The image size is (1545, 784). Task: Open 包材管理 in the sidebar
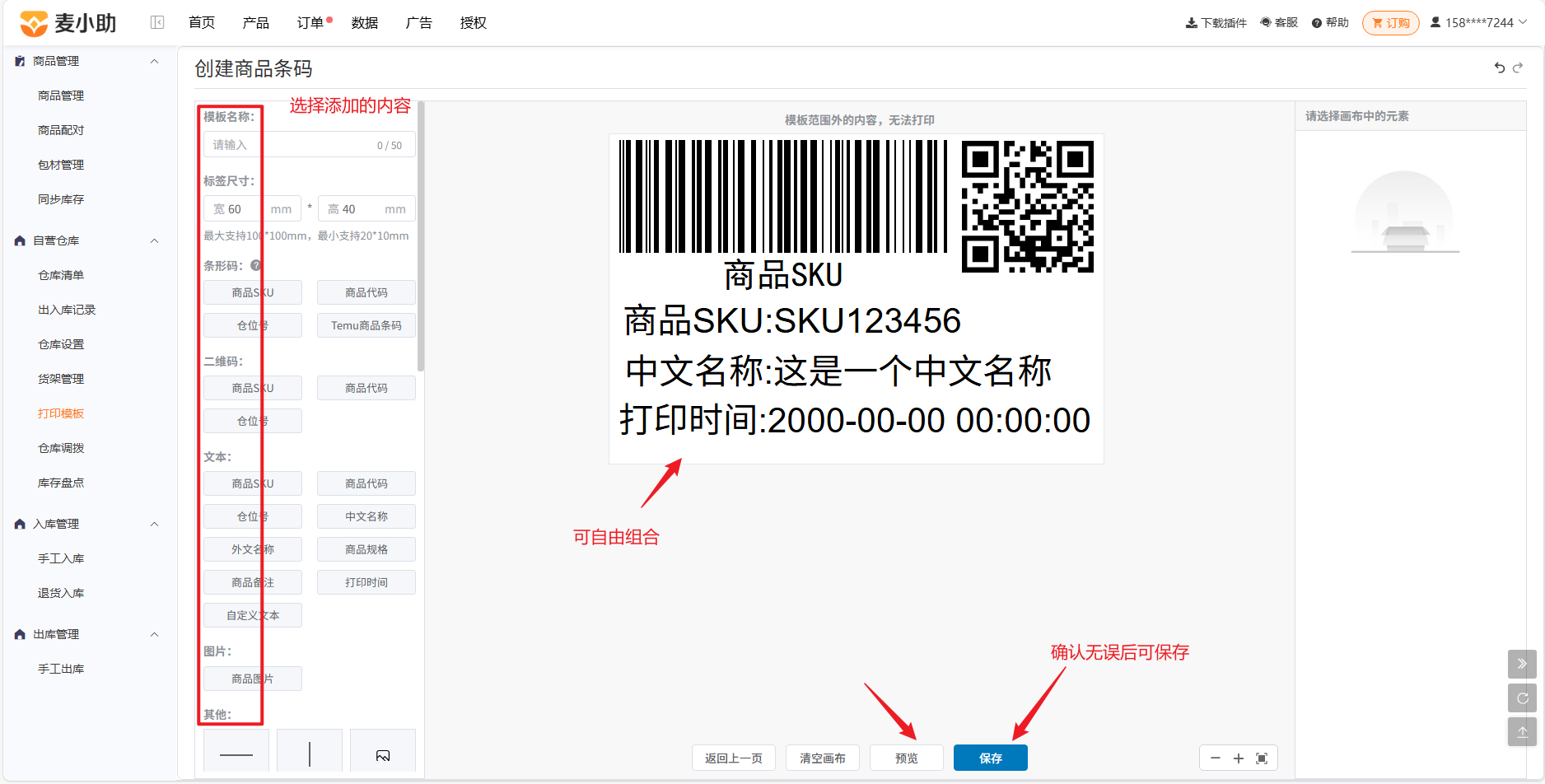61,165
